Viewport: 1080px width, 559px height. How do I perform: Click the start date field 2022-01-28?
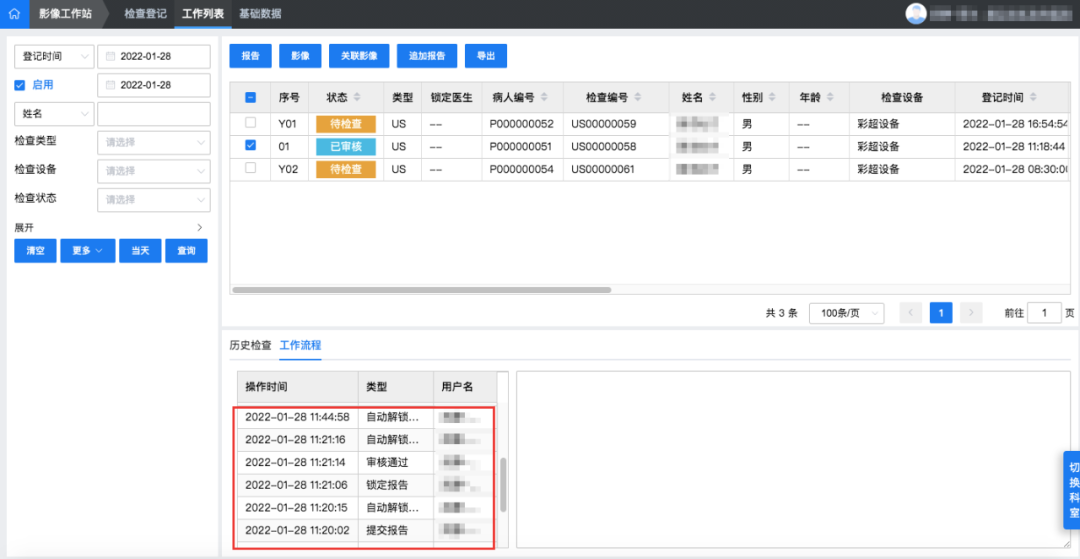pos(154,56)
